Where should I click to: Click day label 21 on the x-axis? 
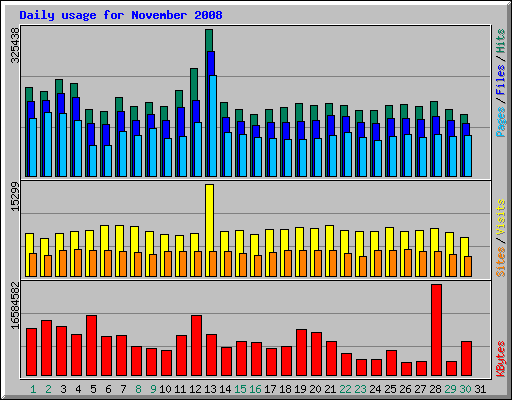coord(330,389)
